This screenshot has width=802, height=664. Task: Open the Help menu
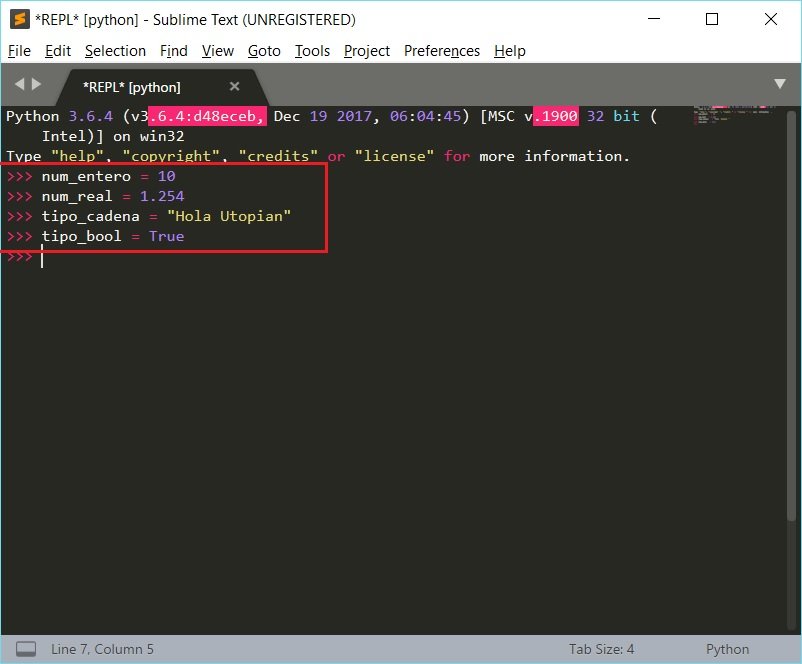510,51
